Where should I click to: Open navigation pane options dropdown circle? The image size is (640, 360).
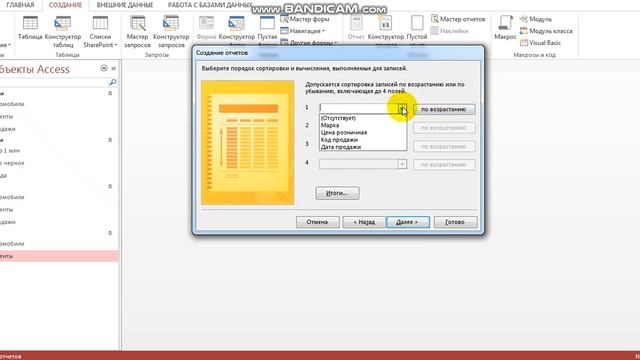click(104, 68)
